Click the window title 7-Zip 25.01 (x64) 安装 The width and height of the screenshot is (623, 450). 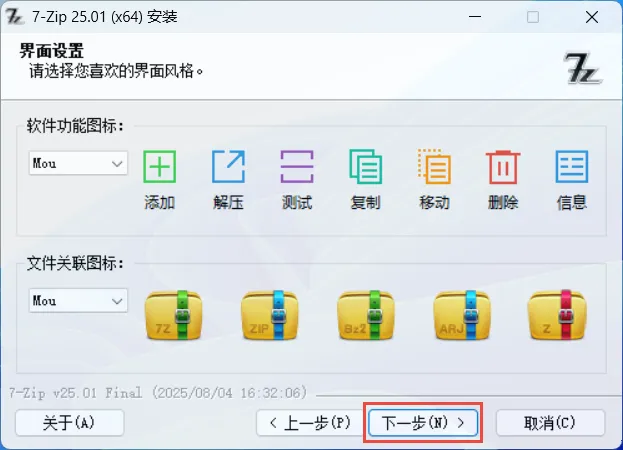point(105,17)
